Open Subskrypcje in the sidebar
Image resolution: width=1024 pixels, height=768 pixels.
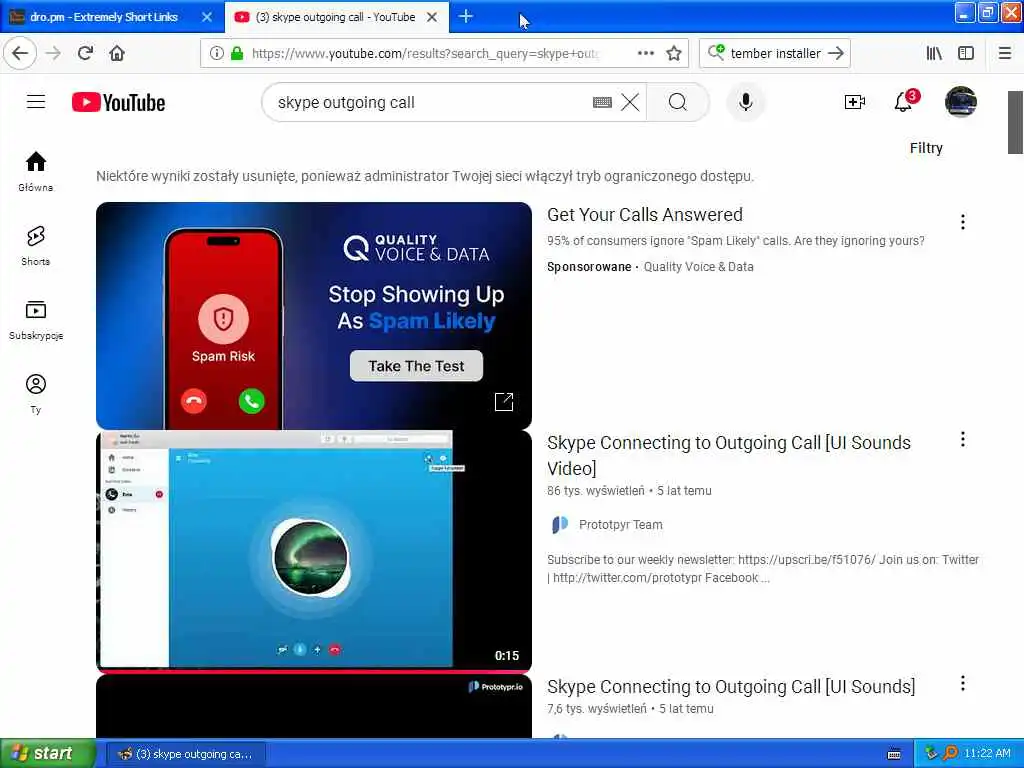tap(36, 320)
